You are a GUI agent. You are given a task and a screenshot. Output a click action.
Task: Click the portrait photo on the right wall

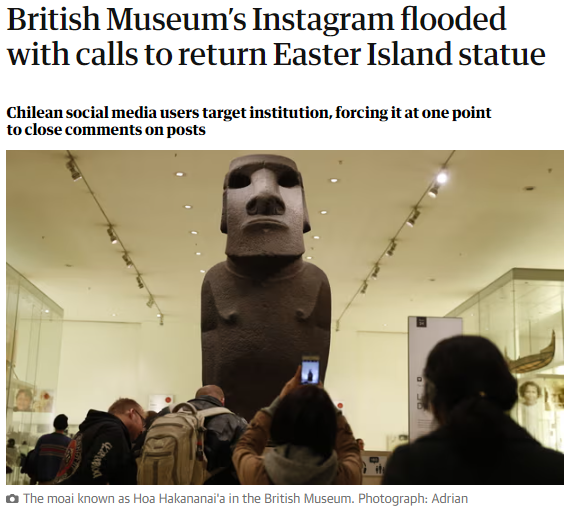pos(530,394)
